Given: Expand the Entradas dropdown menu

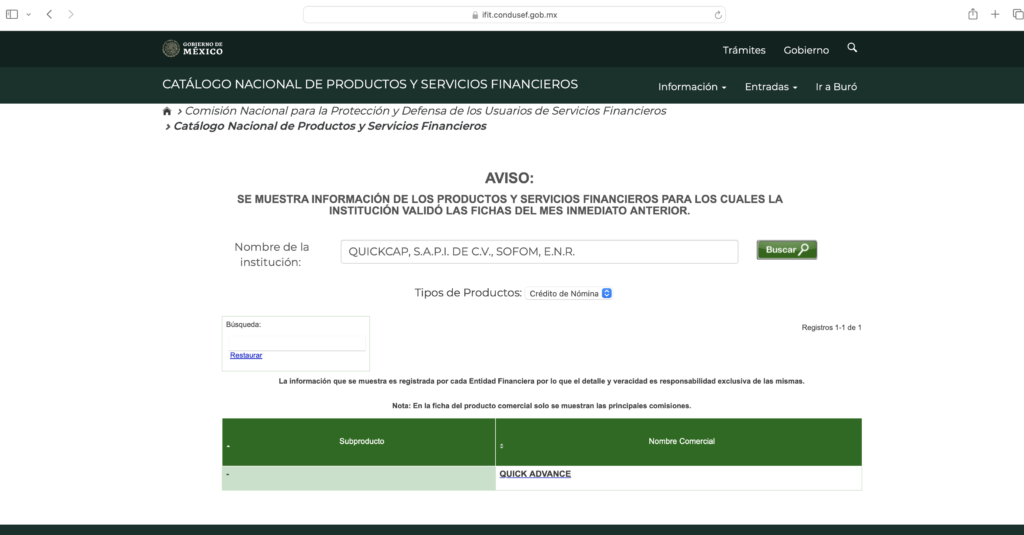Looking at the screenshot, I should (x=770, y=87).
